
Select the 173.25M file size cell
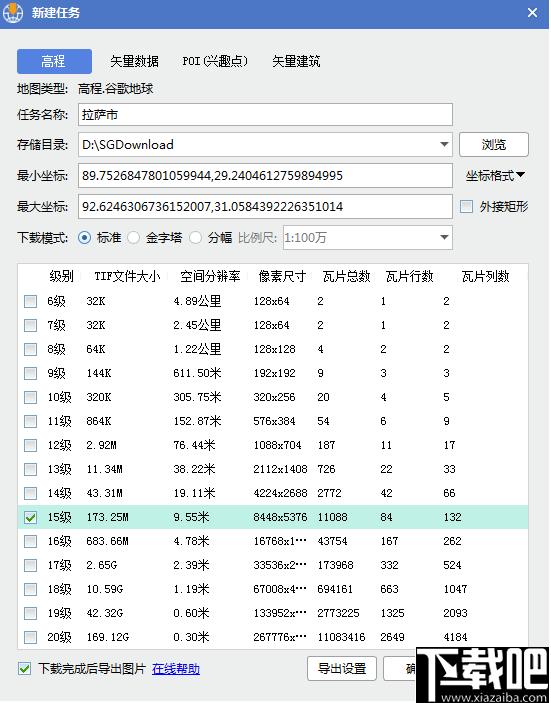tap(108, 517)
